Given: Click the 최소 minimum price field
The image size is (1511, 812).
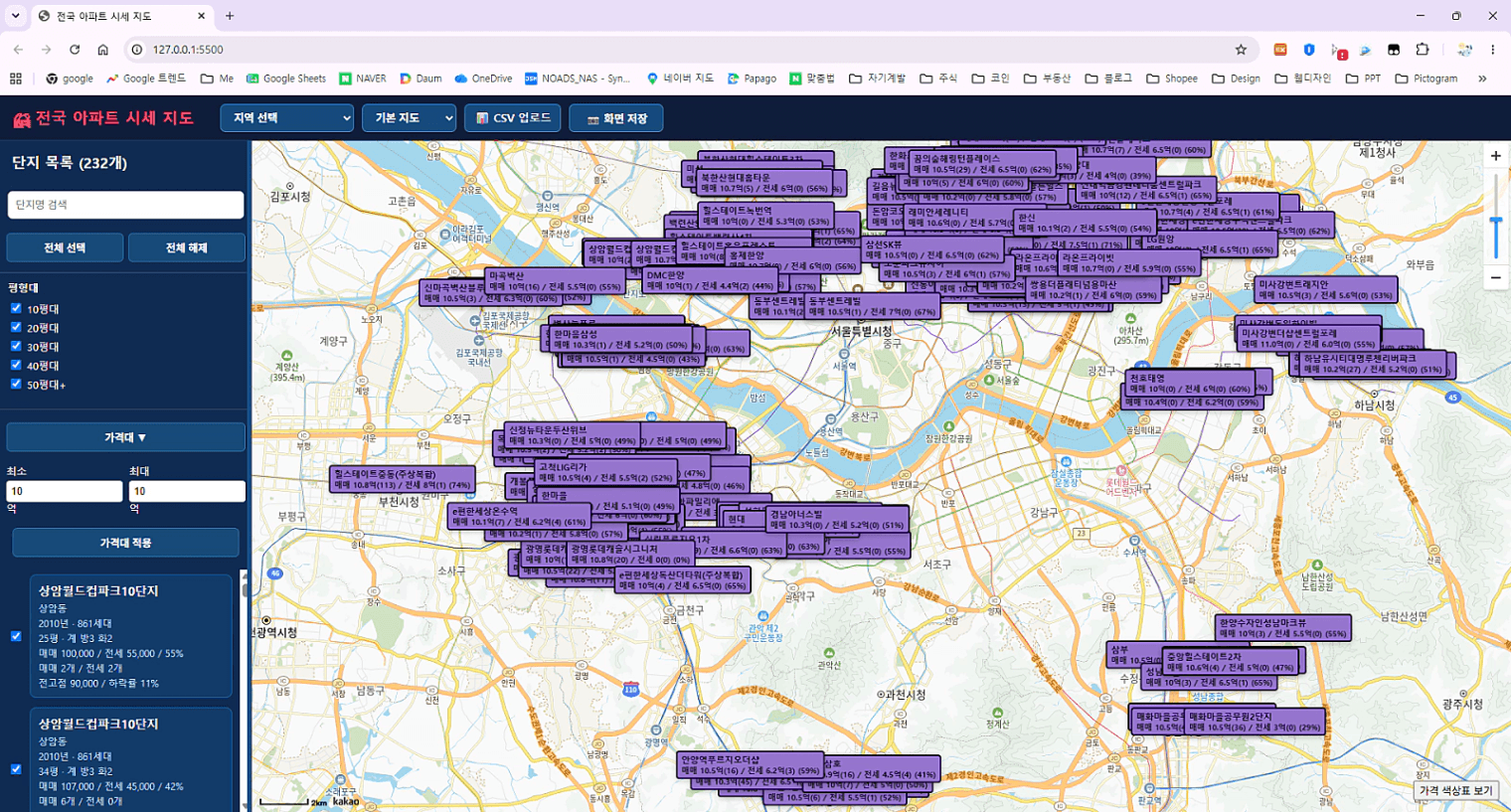Looking at the screenshot, I should click(x=65, y=491).
